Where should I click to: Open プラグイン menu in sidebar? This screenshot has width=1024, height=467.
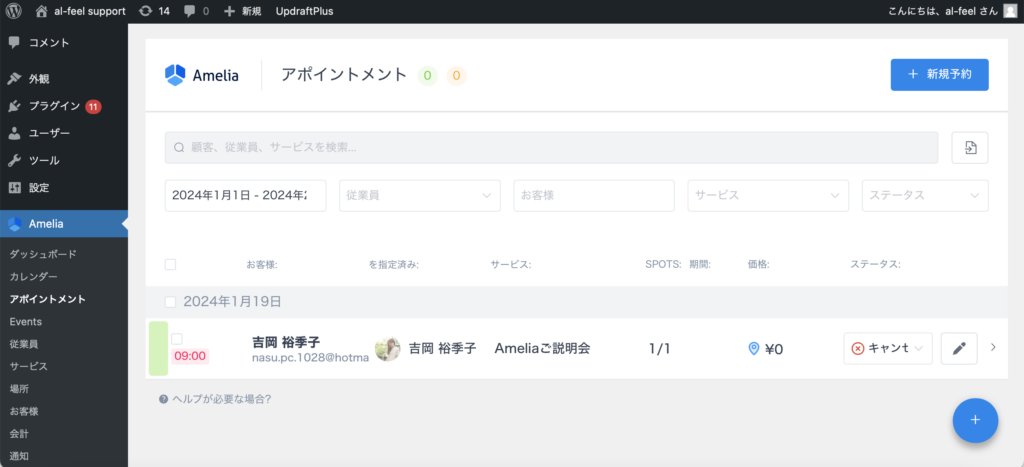(x=54, y=106)
